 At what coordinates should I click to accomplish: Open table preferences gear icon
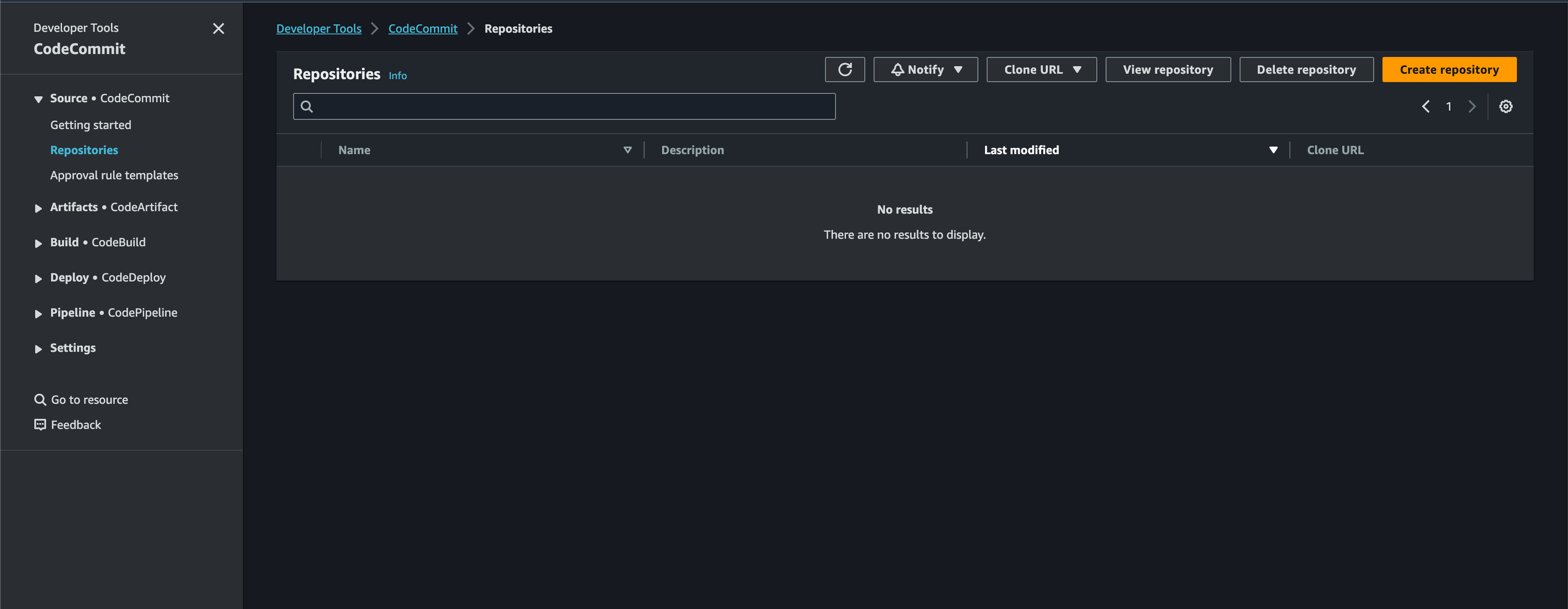1505,106
